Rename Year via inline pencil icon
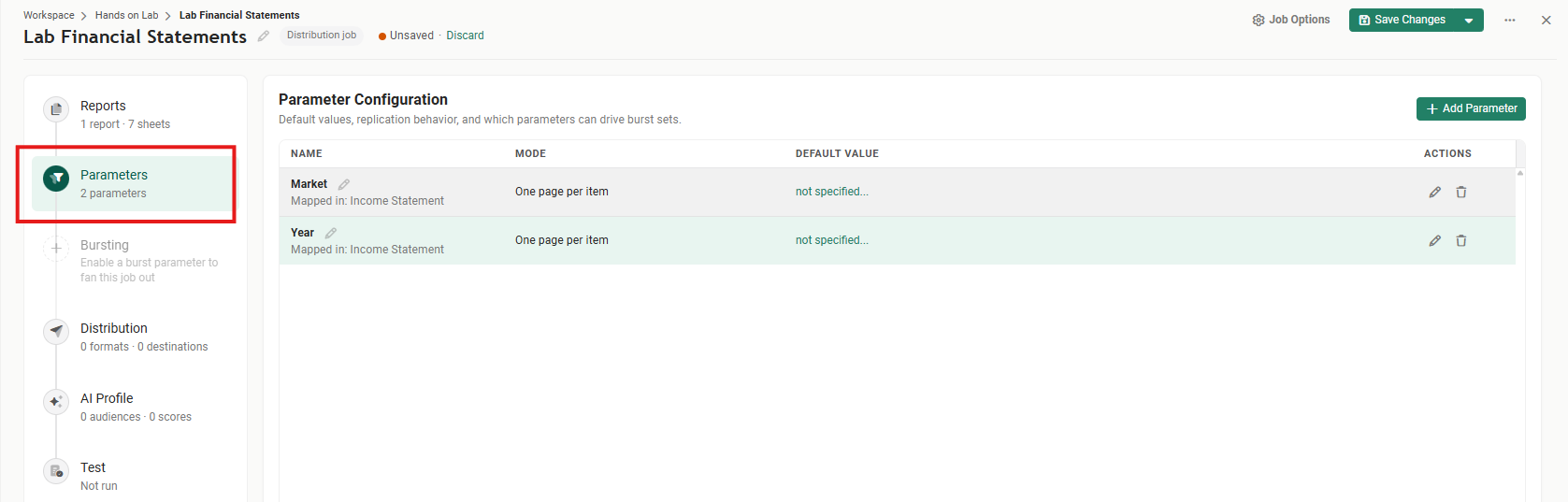Image resolution: width=1568 pixels, height=502 pixels. tap(331, 233)
